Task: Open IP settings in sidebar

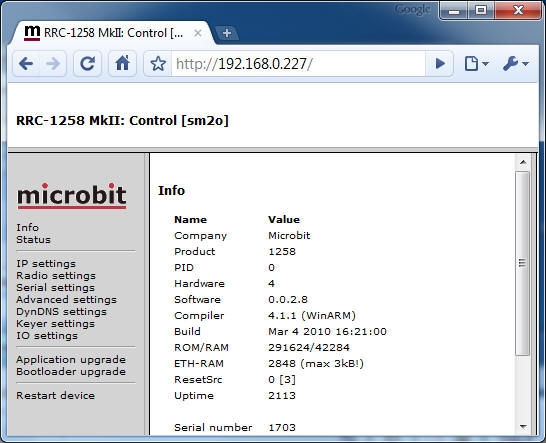Action: coord(46,264)
